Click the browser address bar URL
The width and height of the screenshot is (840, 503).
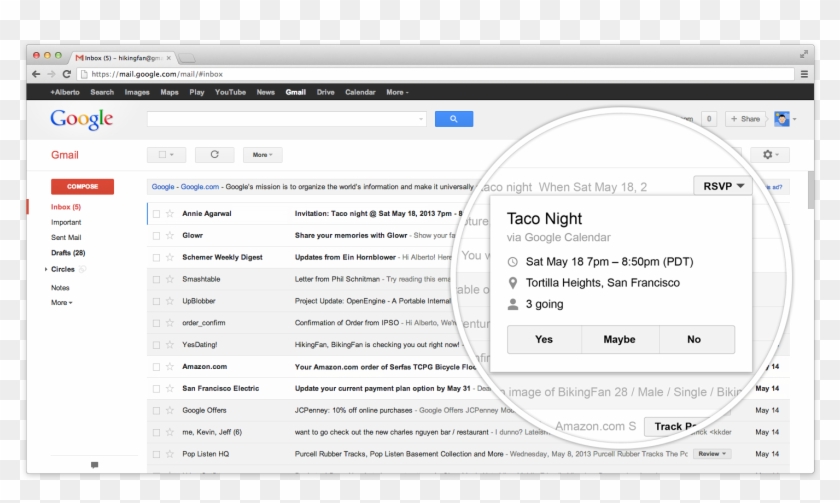pyautogui.click(x=157, y=74)
